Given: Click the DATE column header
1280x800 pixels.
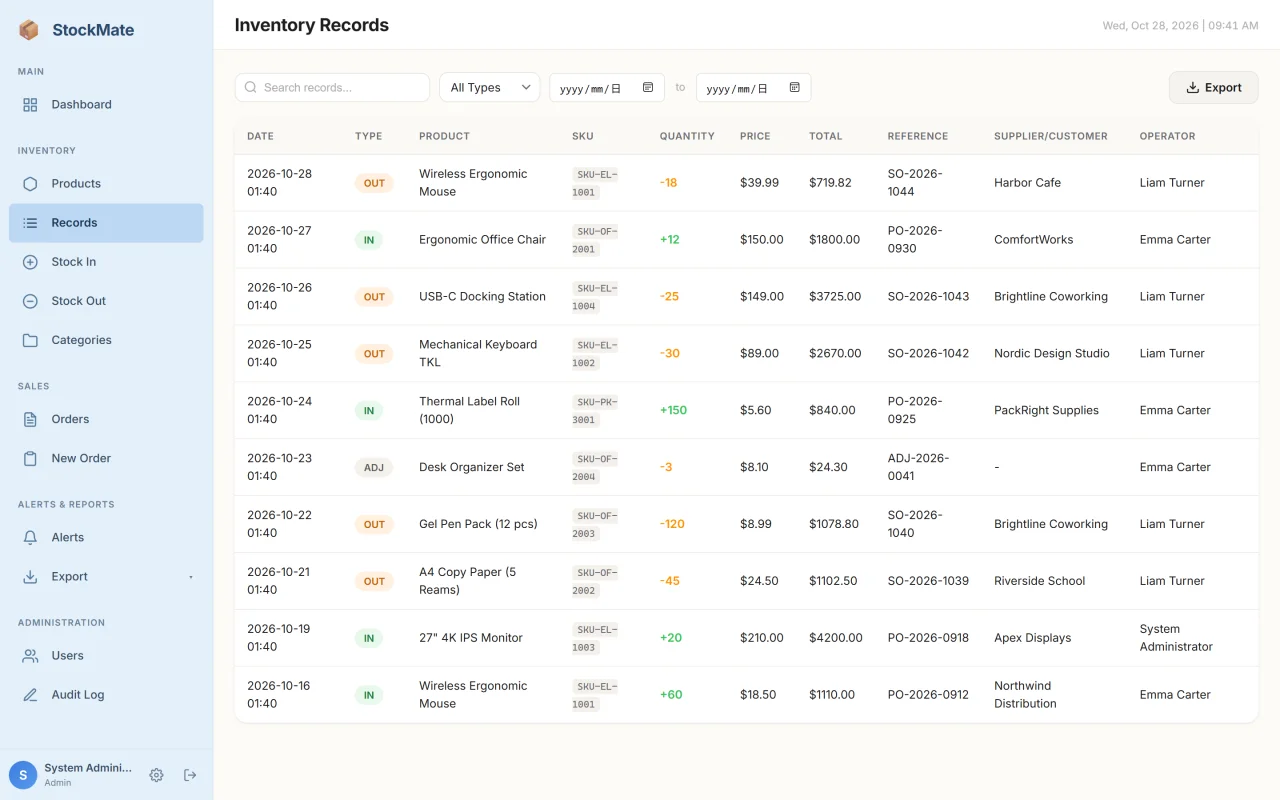Looking at the screenshot, I should tap(260, 136).
